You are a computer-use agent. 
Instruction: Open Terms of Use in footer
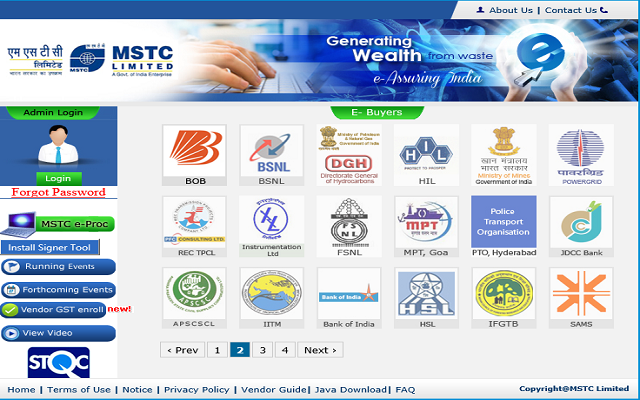pos(79,390)
